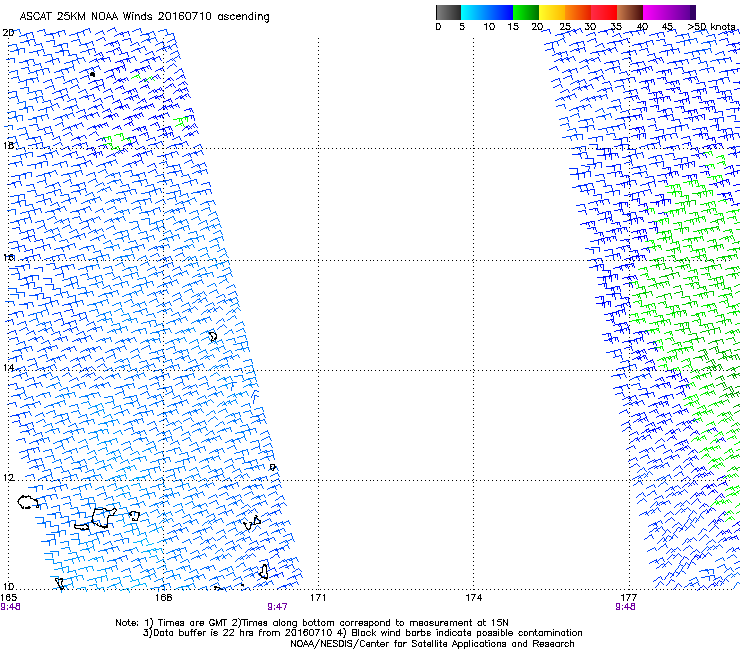Click the longitude label '177' on bottom axis

coord(629,598)
